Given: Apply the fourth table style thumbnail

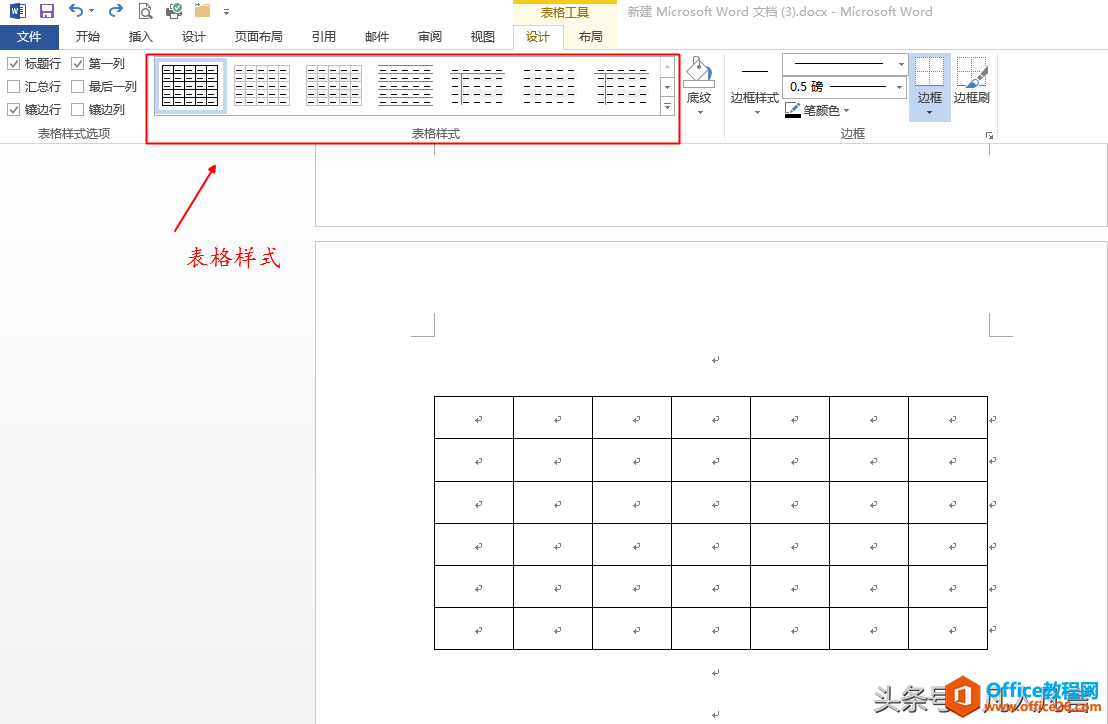Looking at the screenshot, I should coord(406,85).
